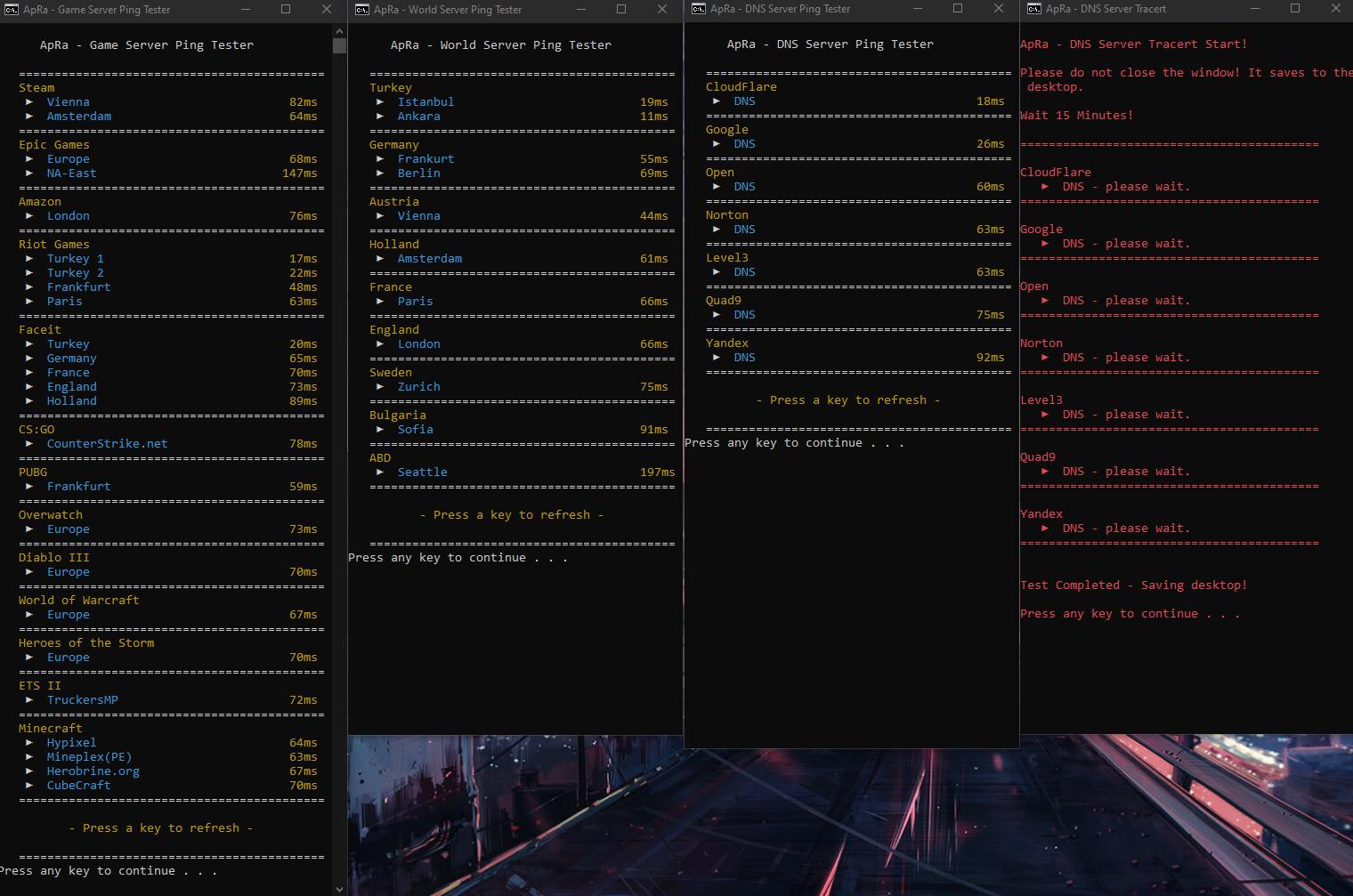Click 'Mineplex(PE)' Minecraft server
Screen dimensions: 1353x896
pos(90,757)
